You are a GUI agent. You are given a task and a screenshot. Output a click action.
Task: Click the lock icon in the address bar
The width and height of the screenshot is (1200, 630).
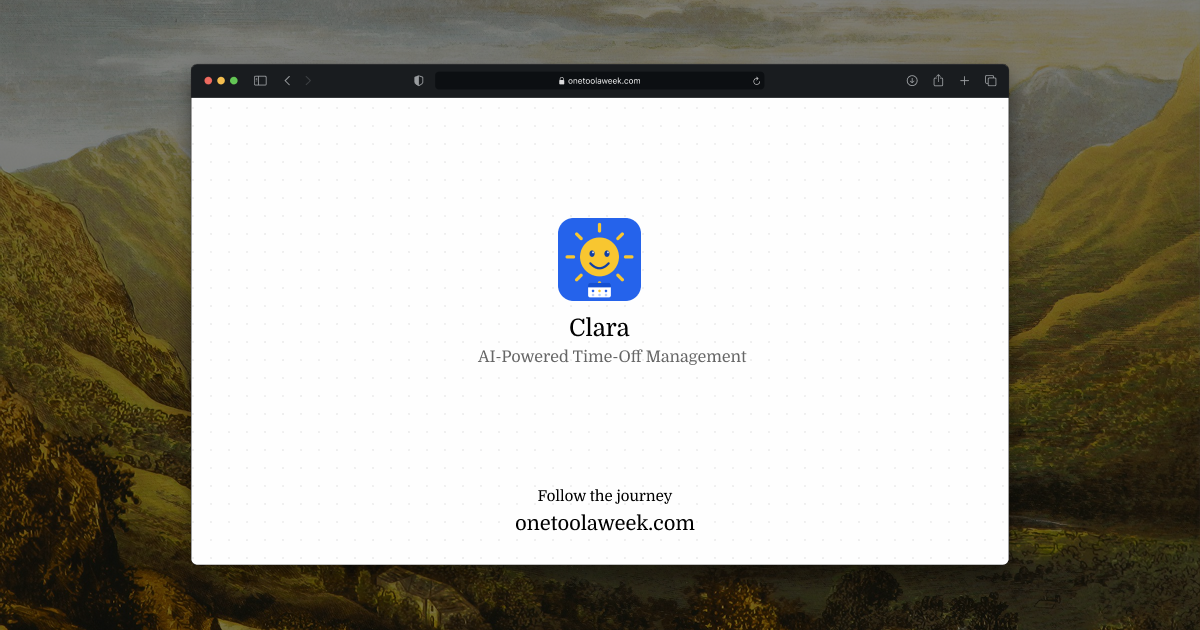[562, 81]
